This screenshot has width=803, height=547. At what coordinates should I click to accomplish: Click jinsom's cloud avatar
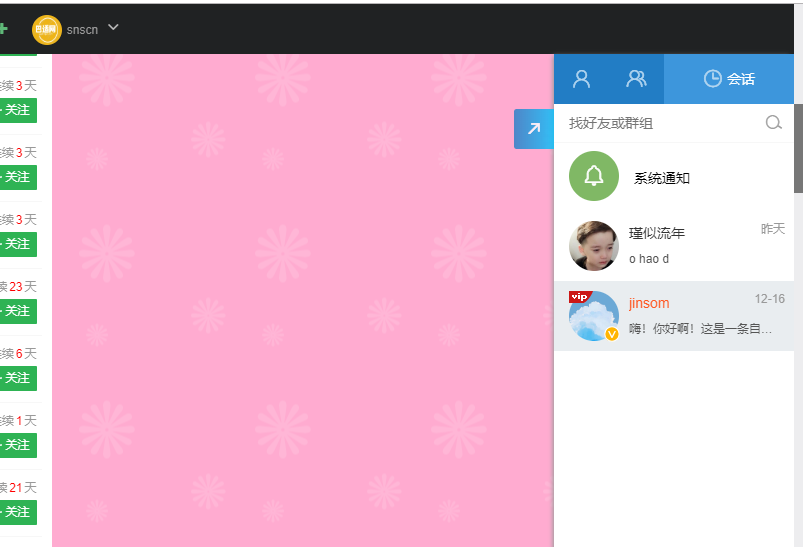[591, 317]
